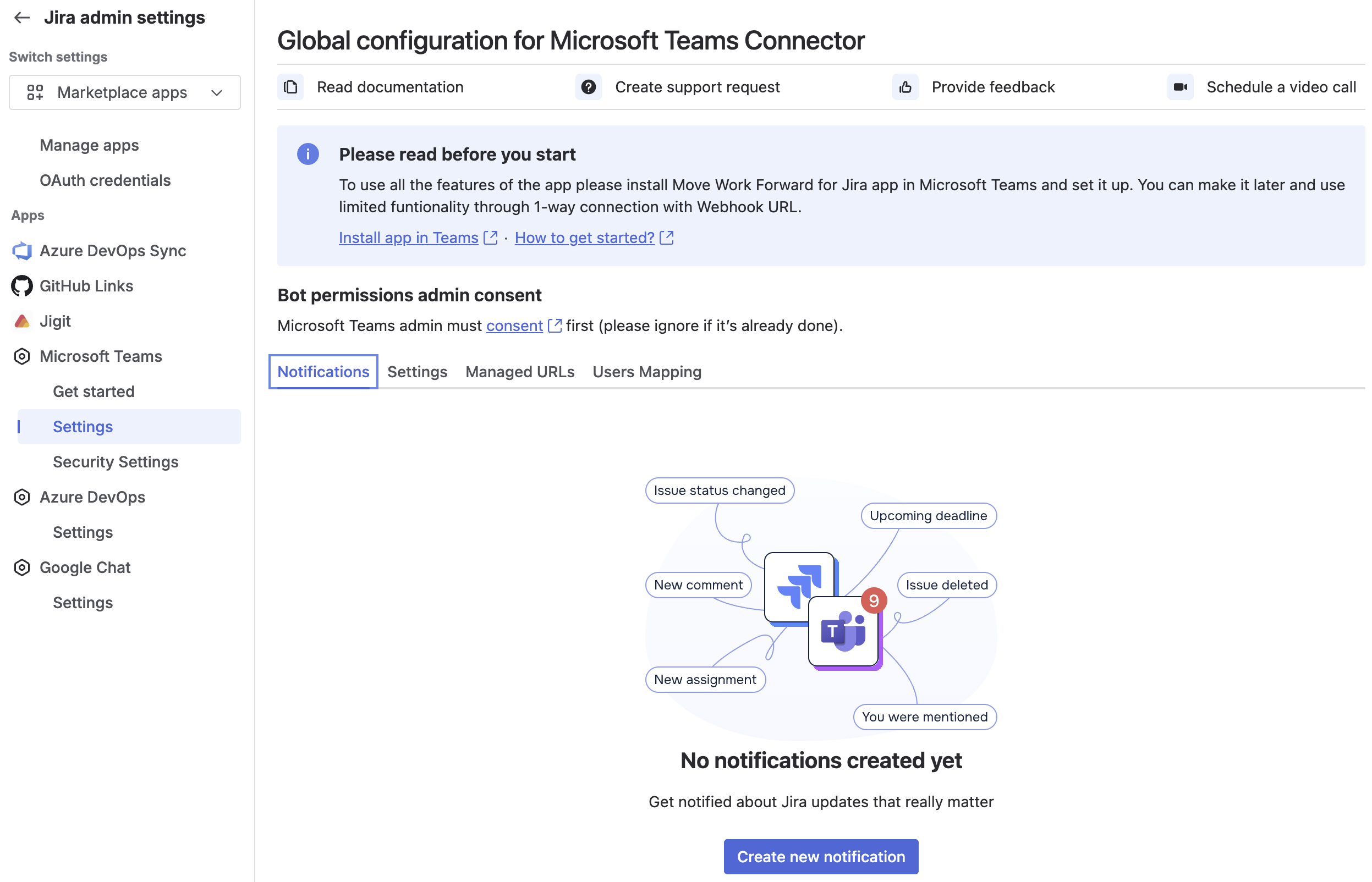Open the Install app in Teams link
The image size is (1372, 882).
tap(408, 238)
